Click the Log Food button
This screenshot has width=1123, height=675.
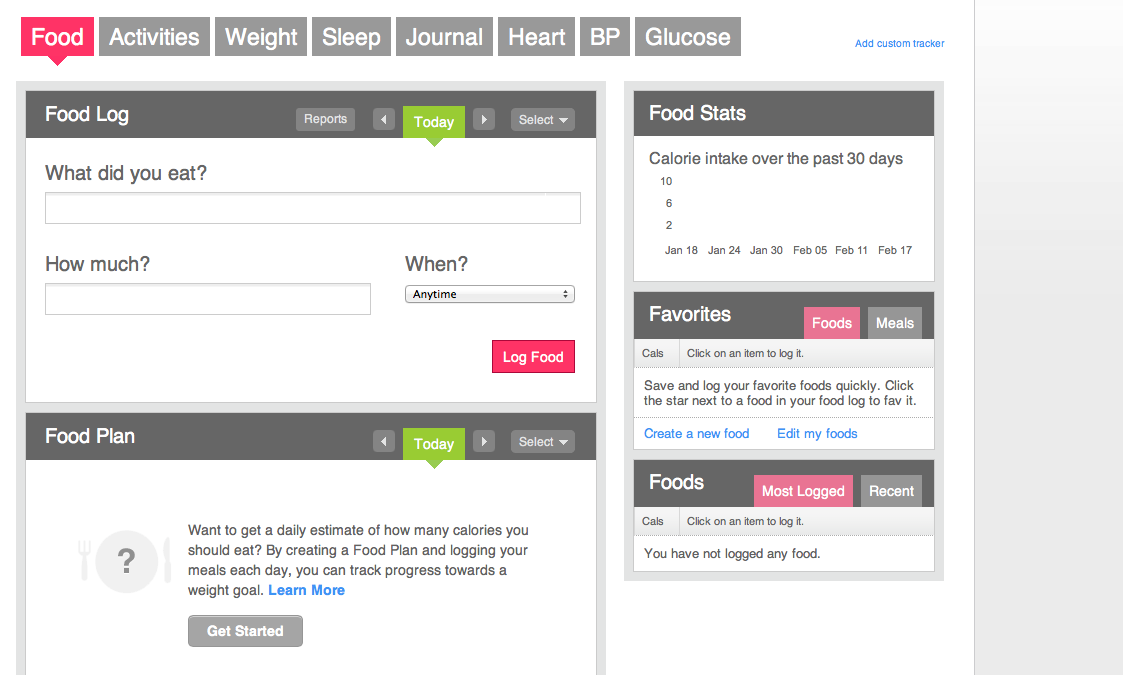pyautogui.click(x=533, y=357)
